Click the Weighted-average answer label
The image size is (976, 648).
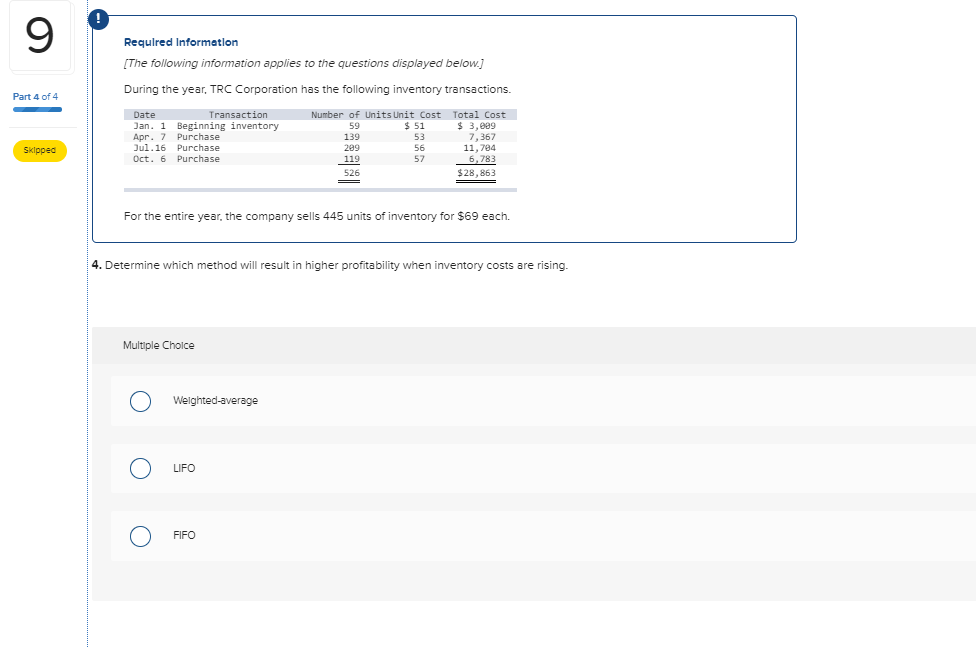click(x=215, y=401)
